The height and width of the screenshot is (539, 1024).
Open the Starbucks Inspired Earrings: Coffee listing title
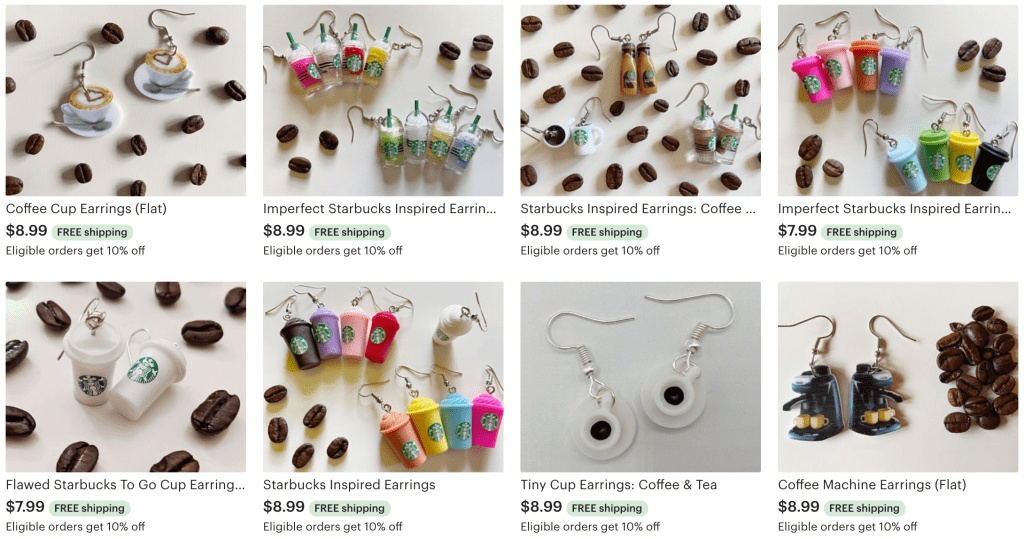tap(638, 209)
